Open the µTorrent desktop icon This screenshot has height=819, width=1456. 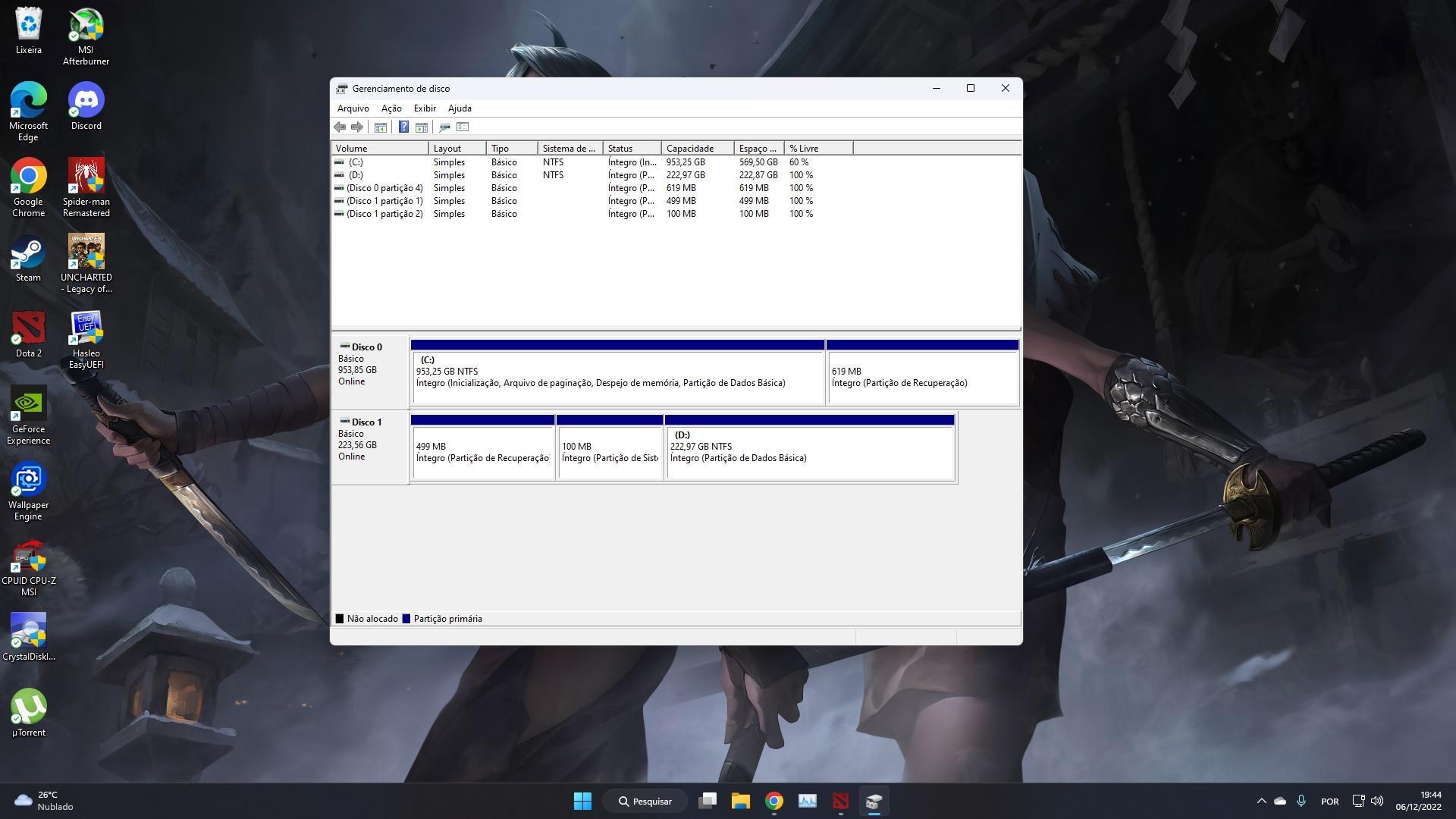click(29, 714)
